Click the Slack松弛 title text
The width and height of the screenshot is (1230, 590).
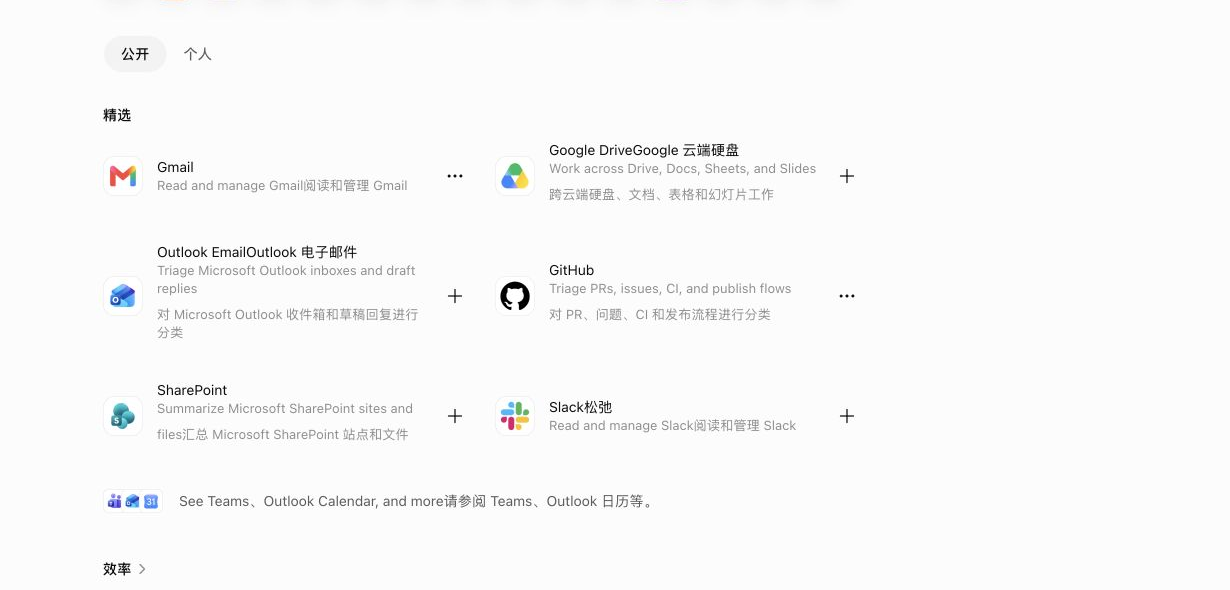(580, 407)
